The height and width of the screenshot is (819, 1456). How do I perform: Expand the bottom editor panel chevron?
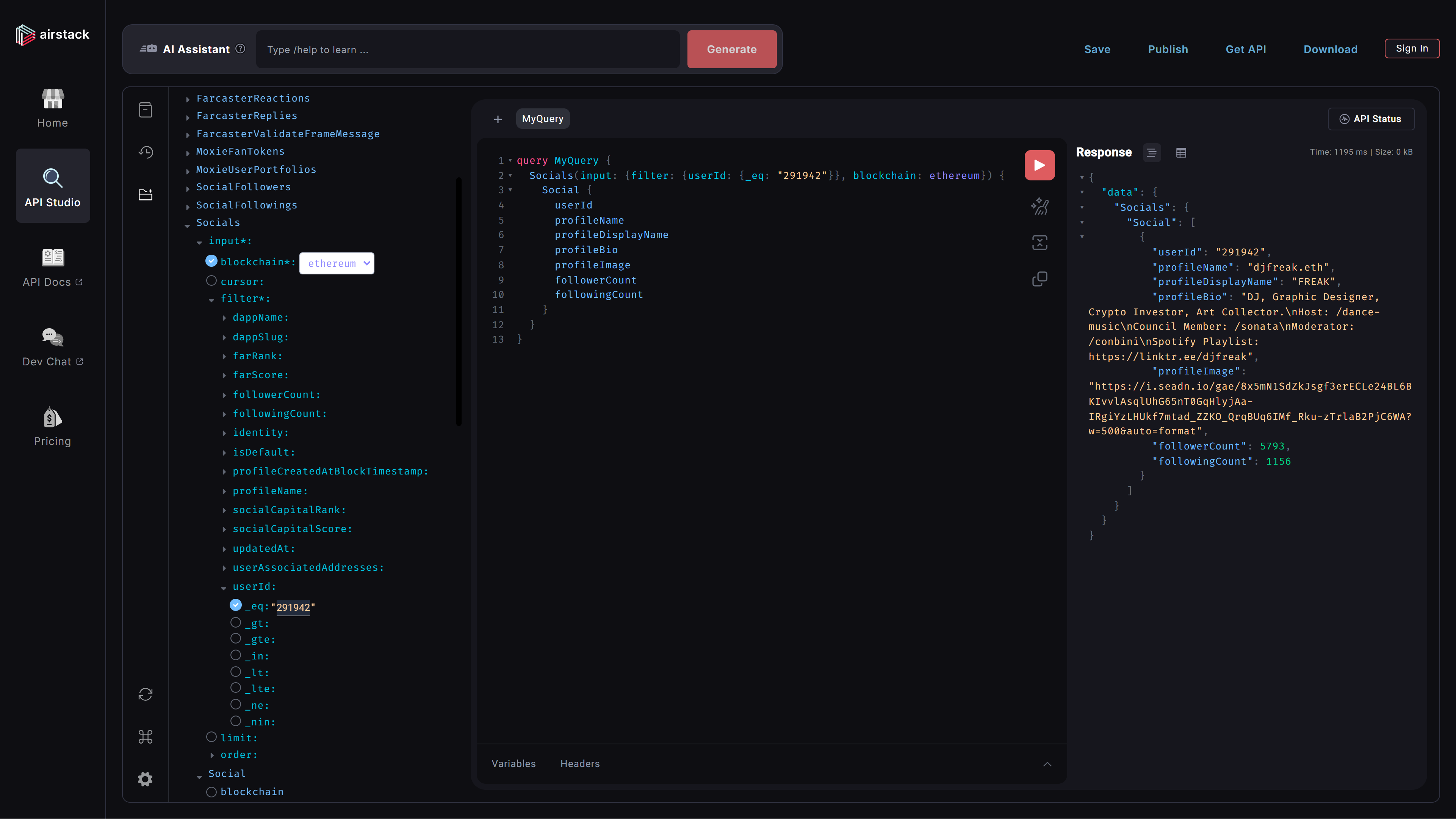pyautogui.click(x=1047, y=764)
